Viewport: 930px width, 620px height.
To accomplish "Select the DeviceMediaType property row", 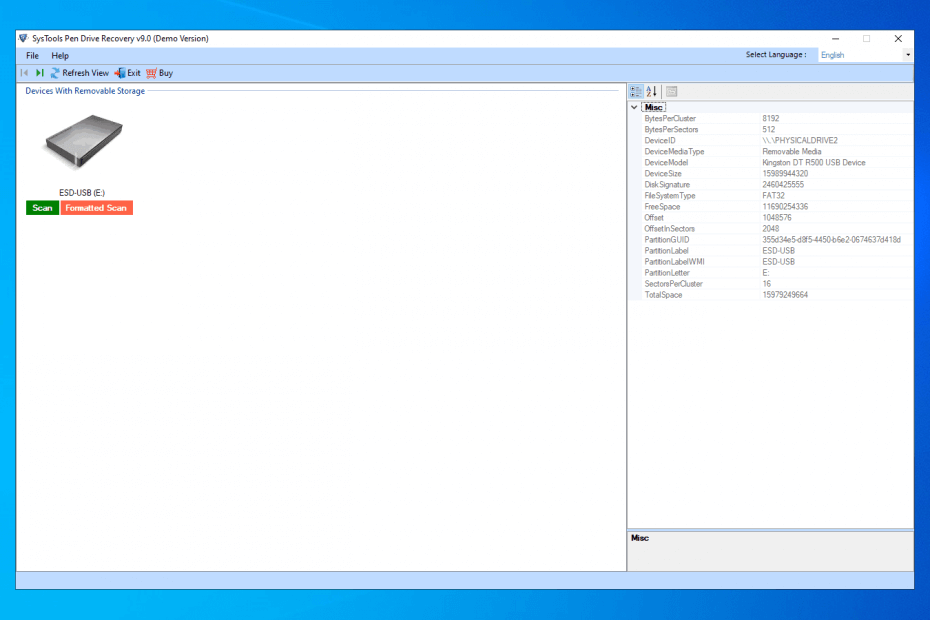I will click(778, 152).
